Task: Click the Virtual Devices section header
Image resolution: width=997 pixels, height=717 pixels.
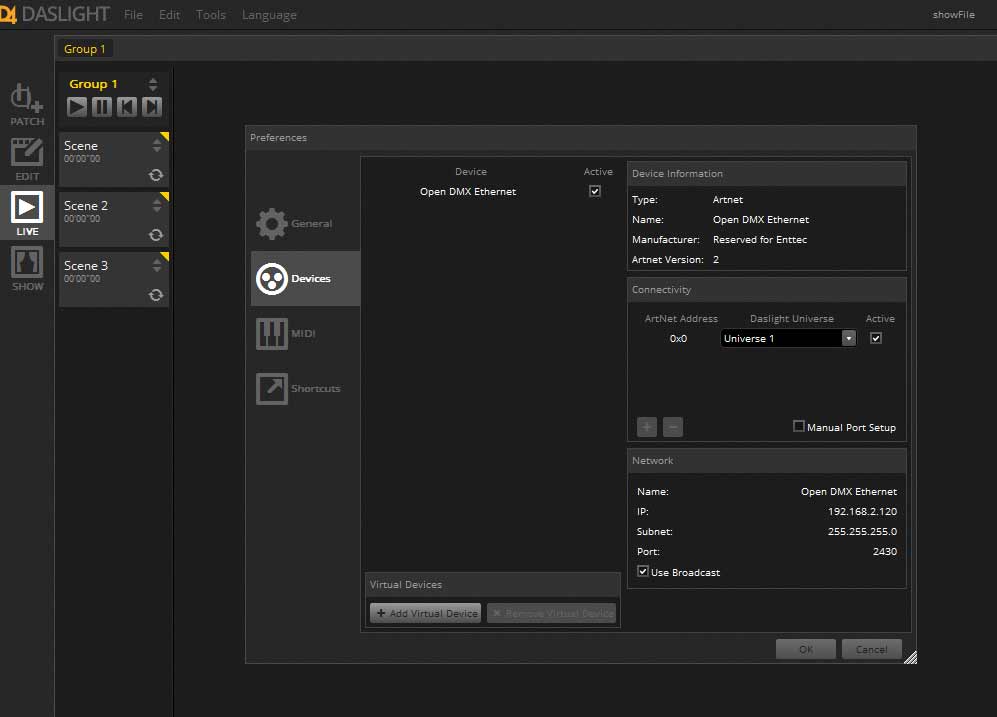Action: point(493,585)
